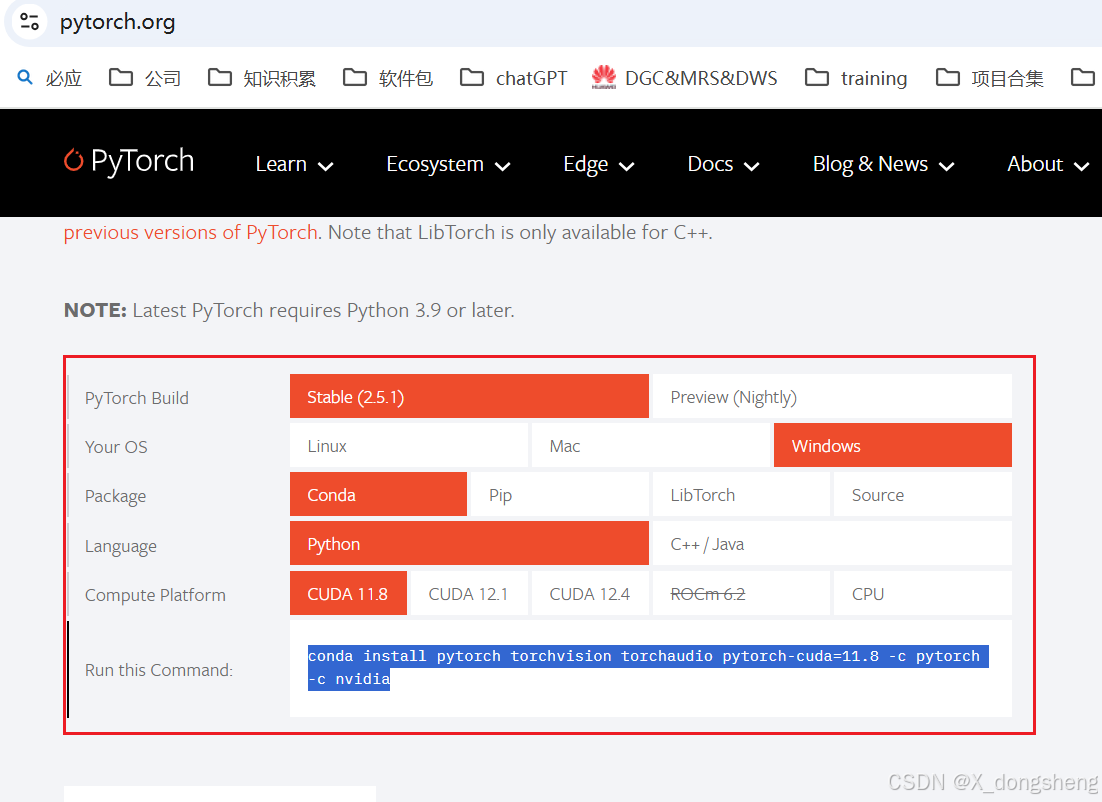
Task: Click the NOTE about Python 3.9 requirement
Action: pos(289,311)
